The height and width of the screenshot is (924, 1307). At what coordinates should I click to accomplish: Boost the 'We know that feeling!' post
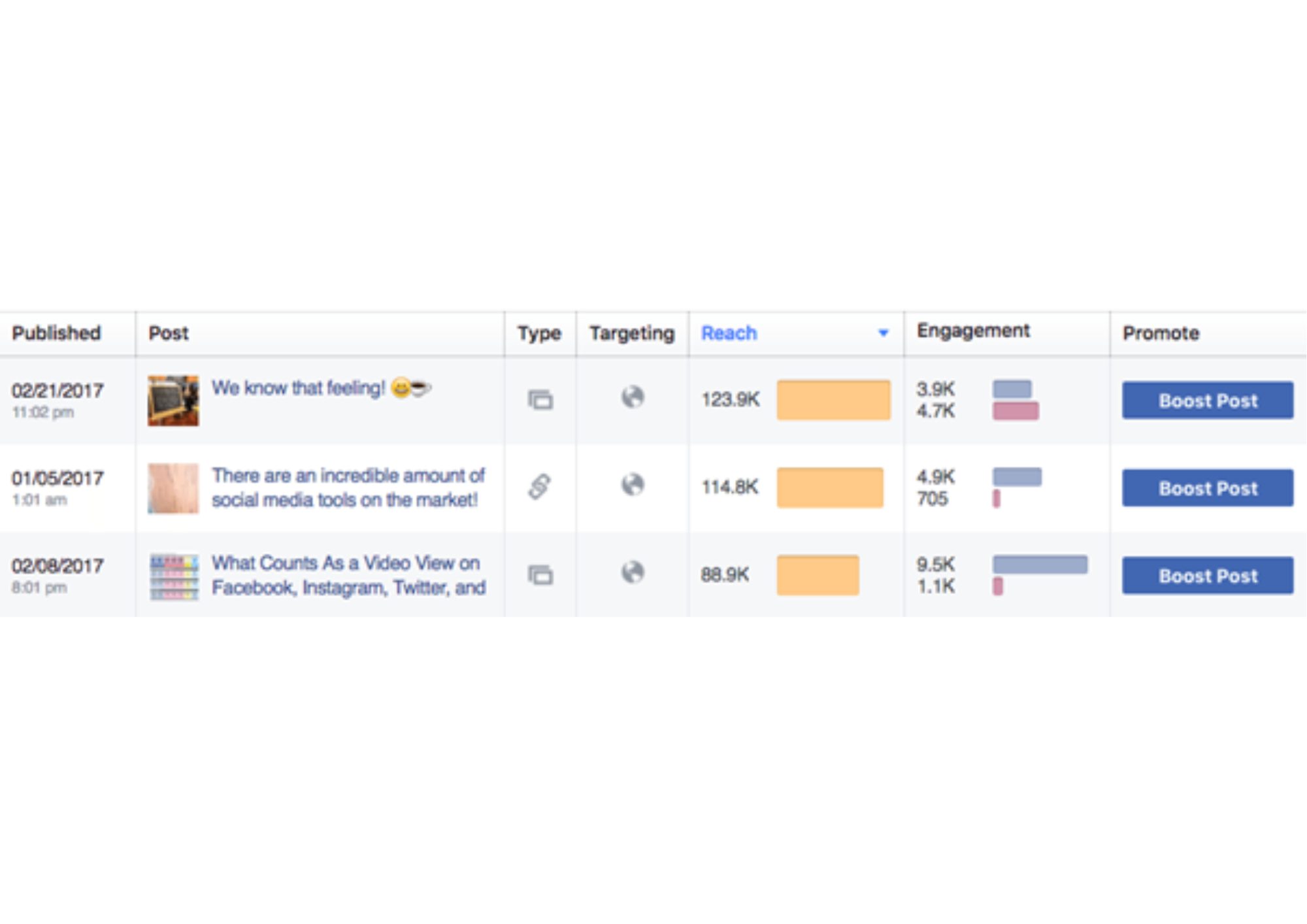pos(1208,401)
